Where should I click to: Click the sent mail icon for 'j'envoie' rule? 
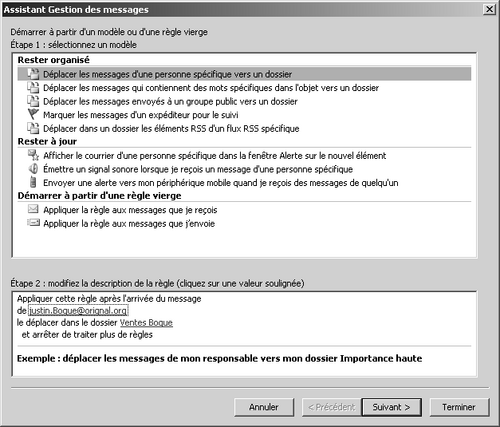[x=33, y=223]
